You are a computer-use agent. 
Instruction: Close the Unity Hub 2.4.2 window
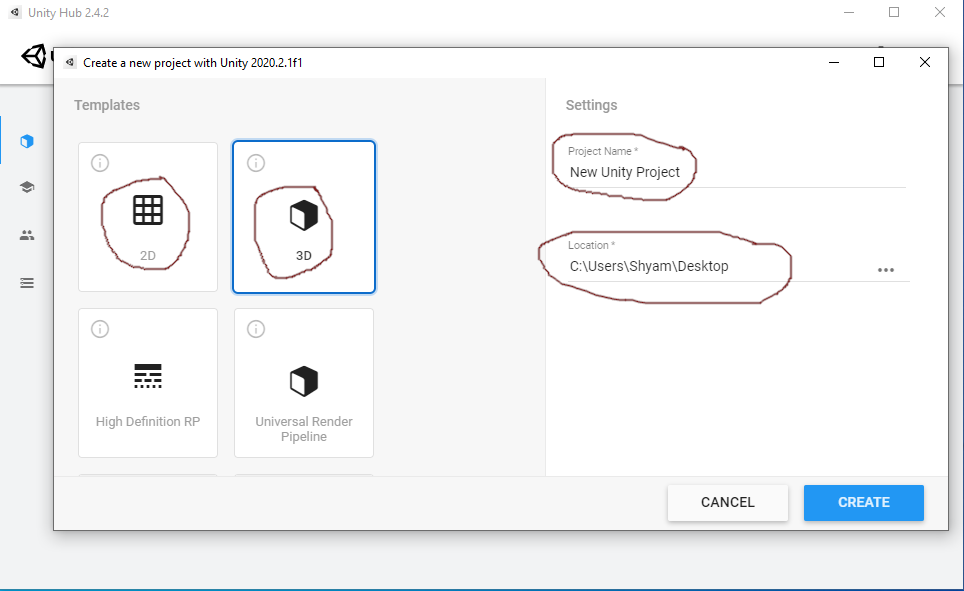pyautogui.click(x=939, y=12)
